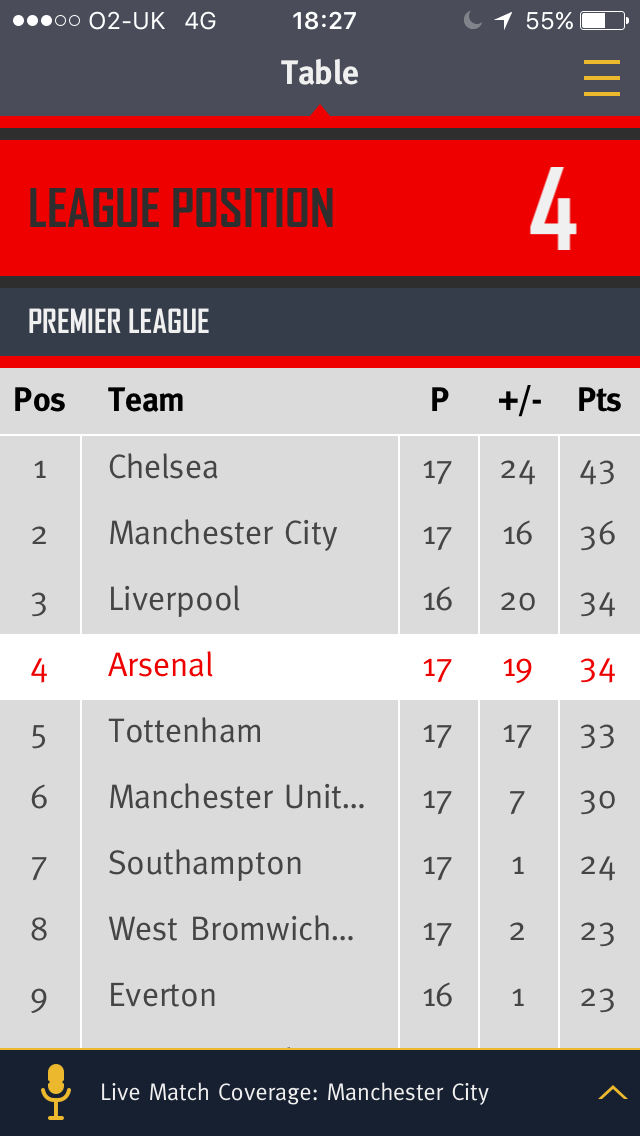Tap the +/- goal difference header
This screenshot has height=1136, width=640.
(x=519, y=400)
